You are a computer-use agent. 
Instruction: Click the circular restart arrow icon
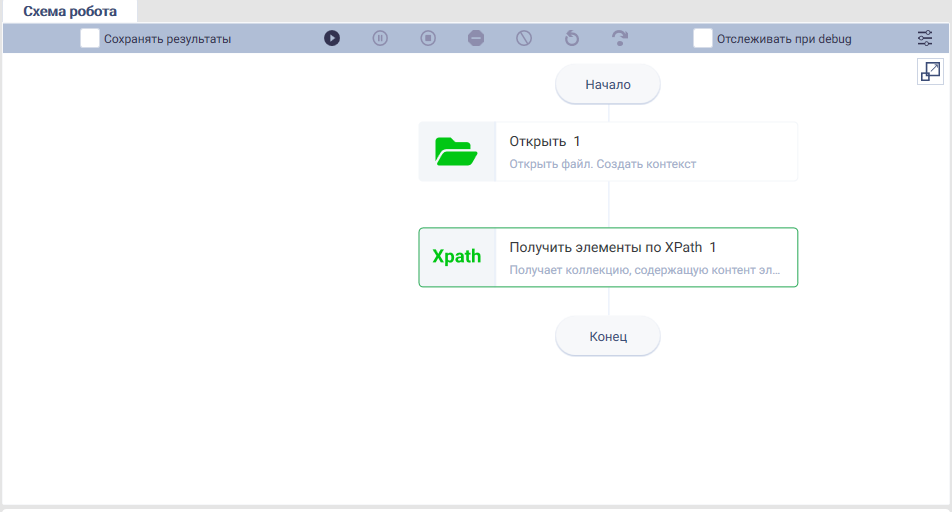pyautogui.click(x=572, y=38)
